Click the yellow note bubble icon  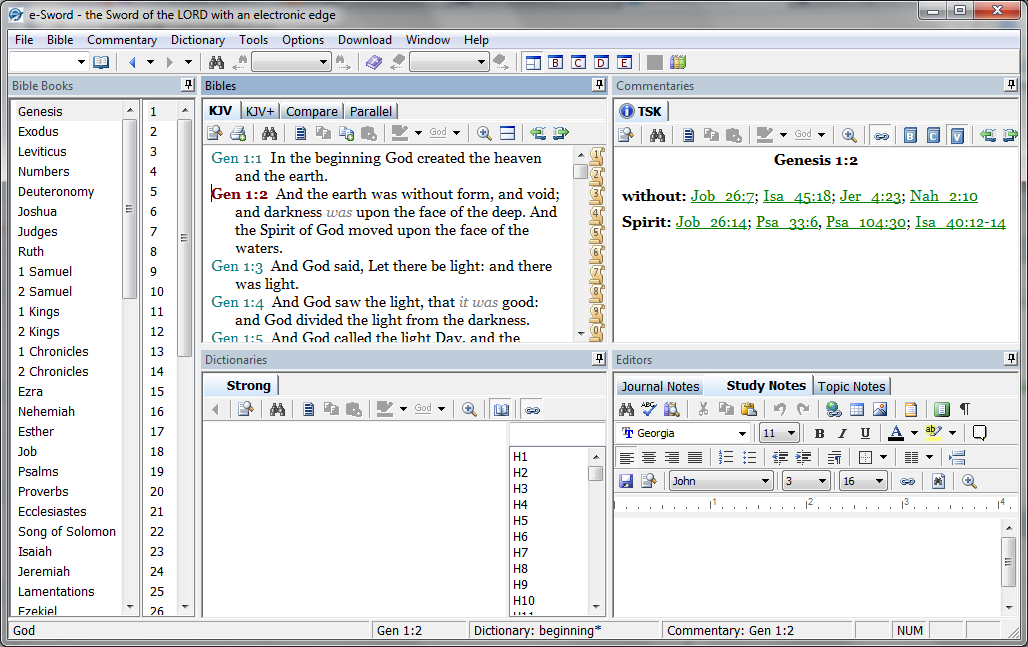(x=979, y=433)
